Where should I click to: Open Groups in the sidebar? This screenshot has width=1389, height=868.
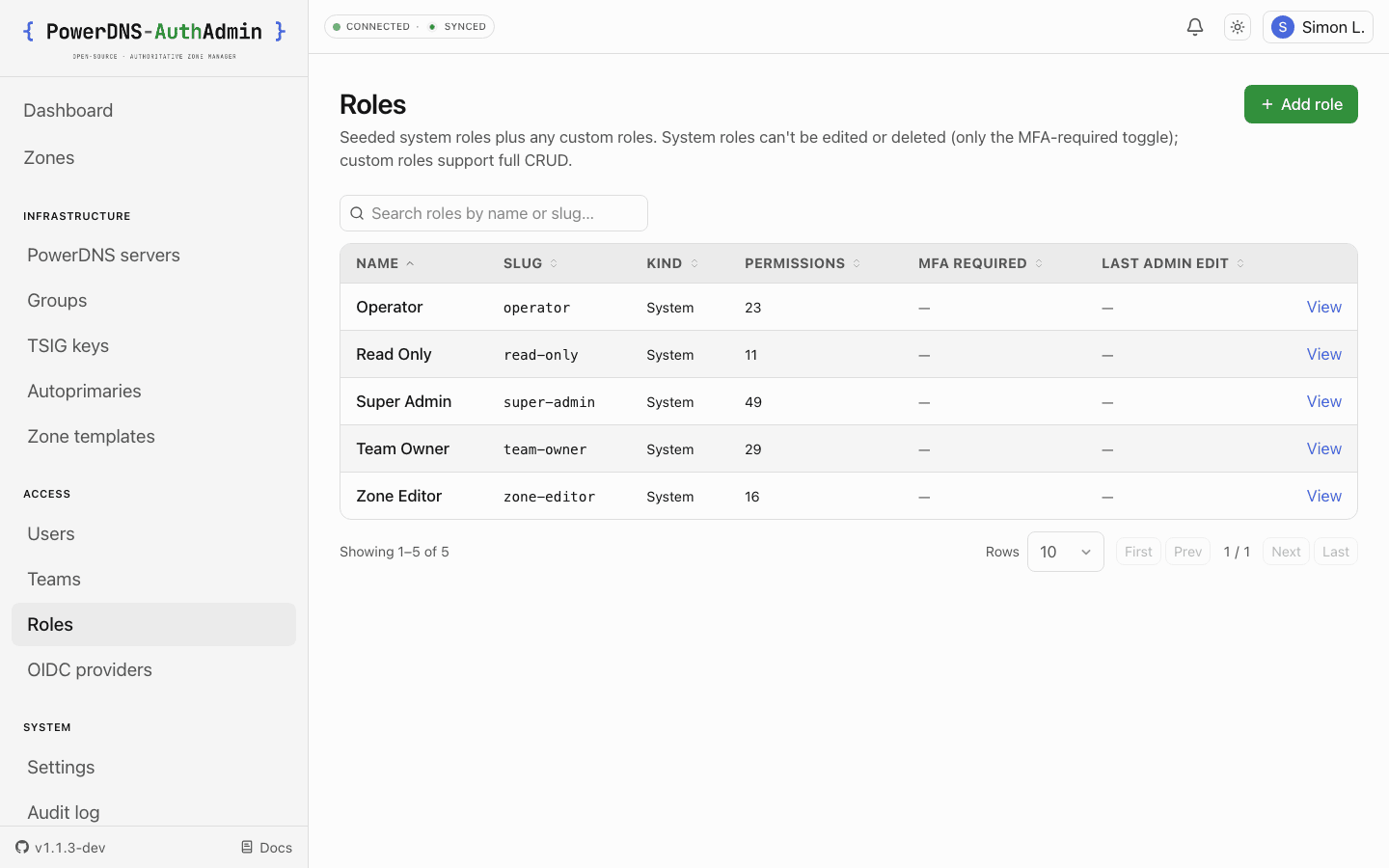tap(153, 300)
